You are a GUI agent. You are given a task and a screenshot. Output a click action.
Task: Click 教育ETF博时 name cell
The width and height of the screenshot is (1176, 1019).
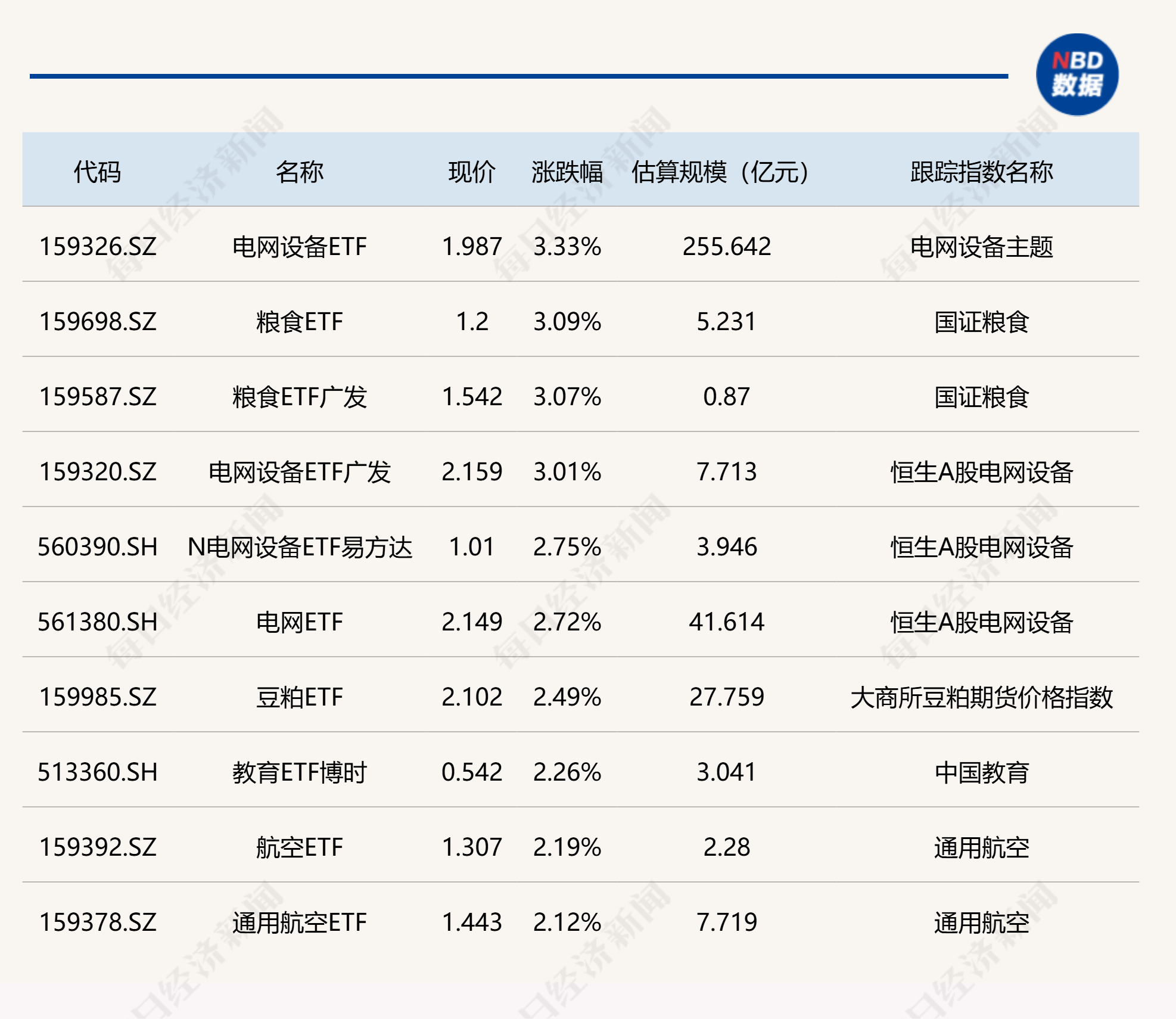pos(299,772)
